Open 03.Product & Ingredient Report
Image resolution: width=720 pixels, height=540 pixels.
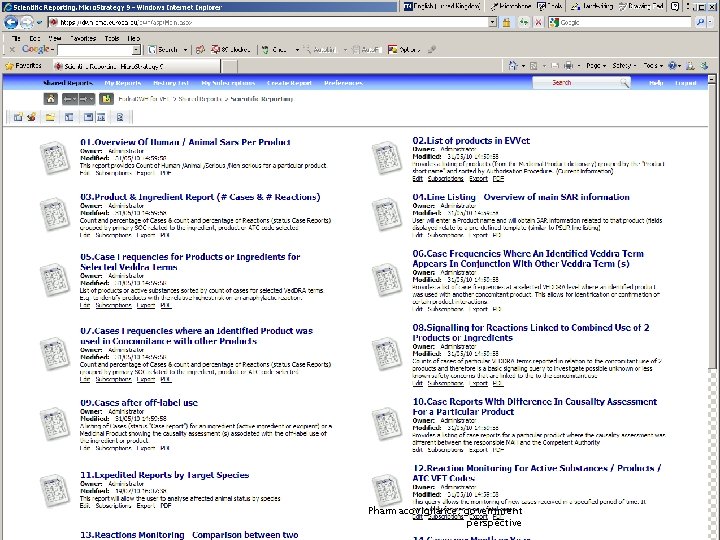click(200, 197)
